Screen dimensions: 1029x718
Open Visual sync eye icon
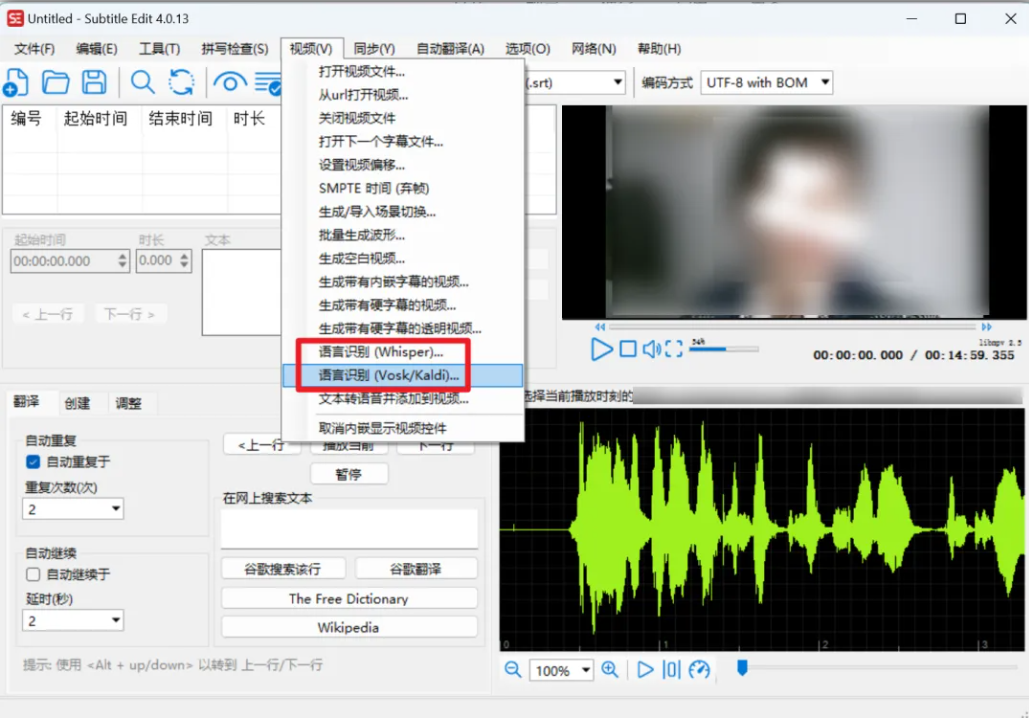point(230,83)
